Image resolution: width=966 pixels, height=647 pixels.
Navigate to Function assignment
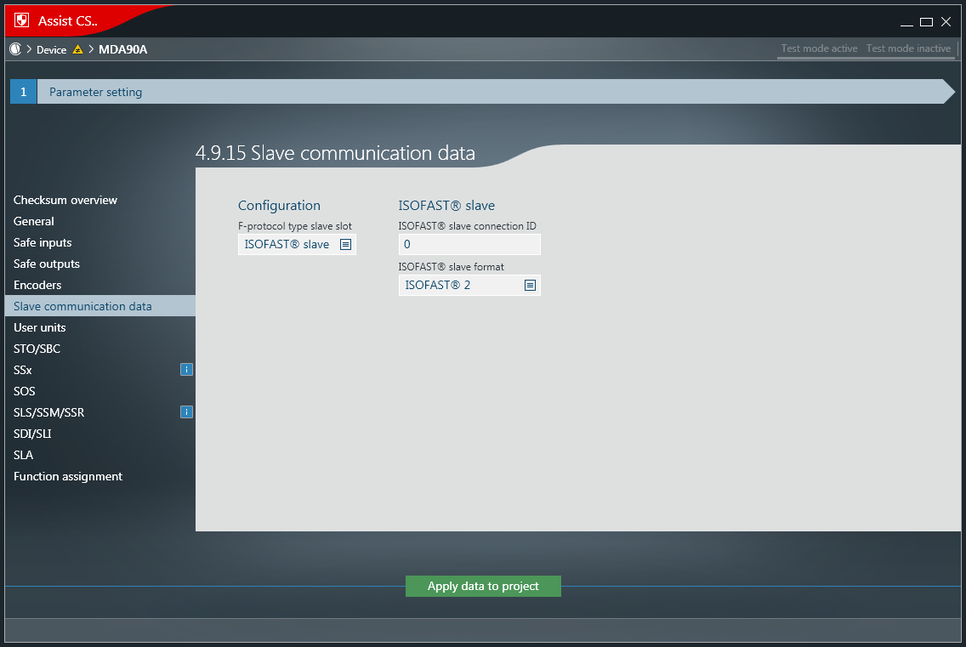click(x=68, y=477)
